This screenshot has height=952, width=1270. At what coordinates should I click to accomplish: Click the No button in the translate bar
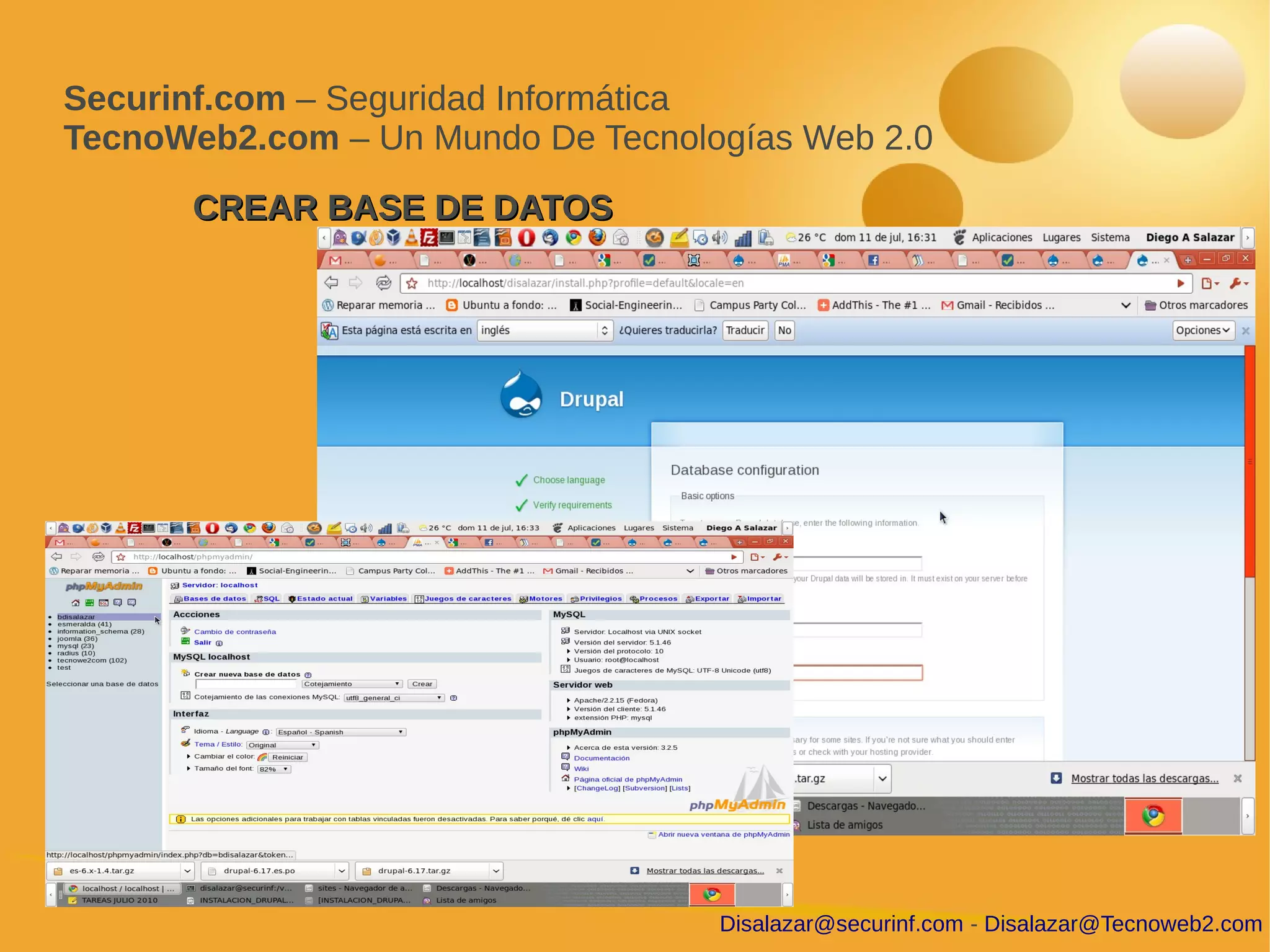click(x=784, y=331)
